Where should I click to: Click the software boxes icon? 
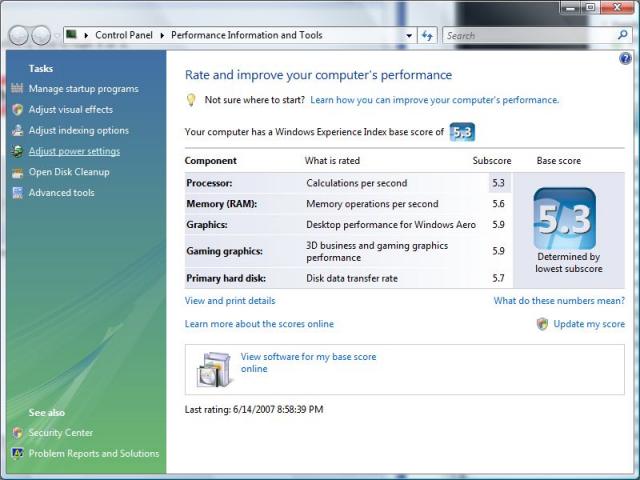pos(214,369)
